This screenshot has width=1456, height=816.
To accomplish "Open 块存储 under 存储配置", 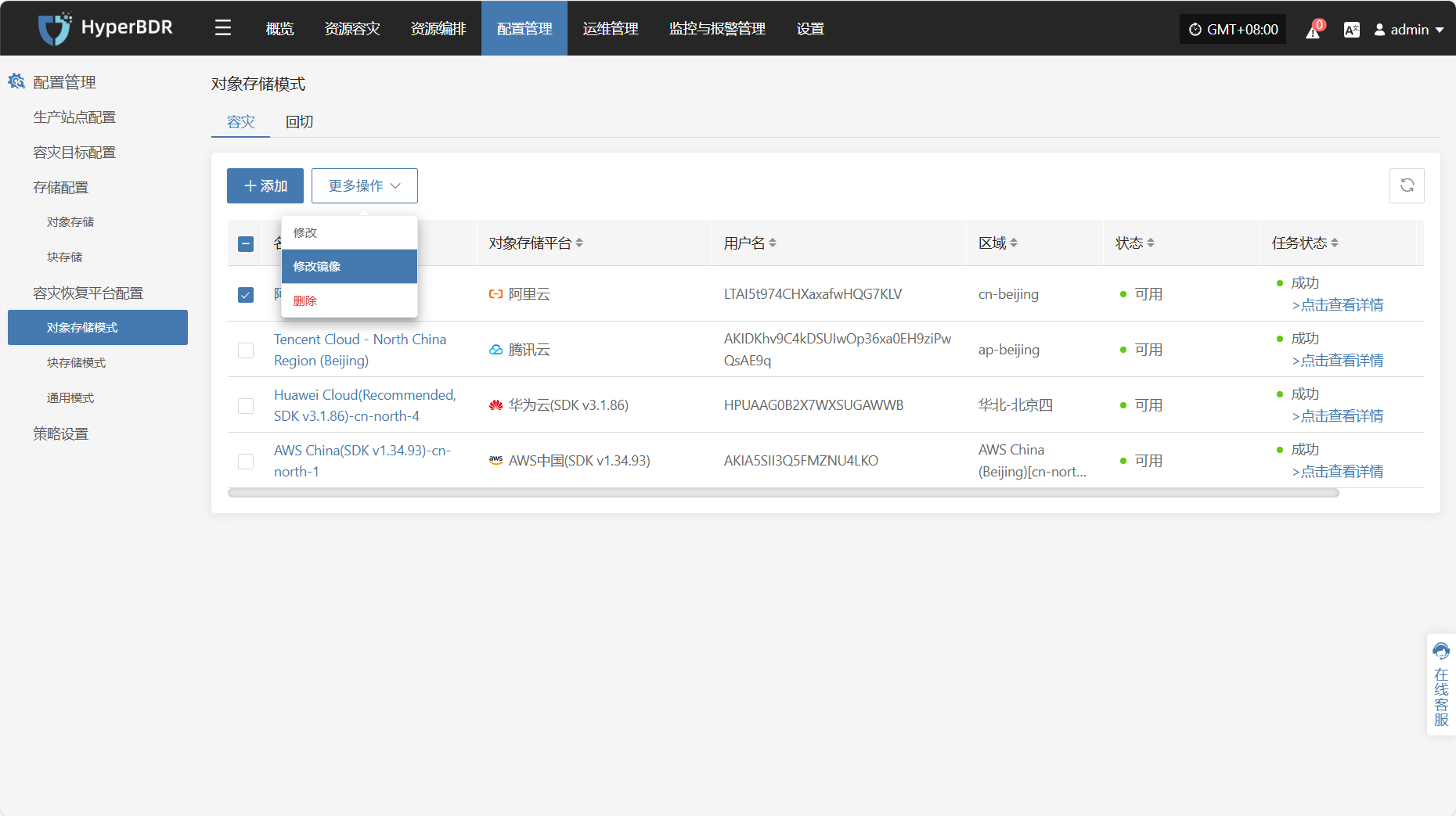I will coord(64,257).
